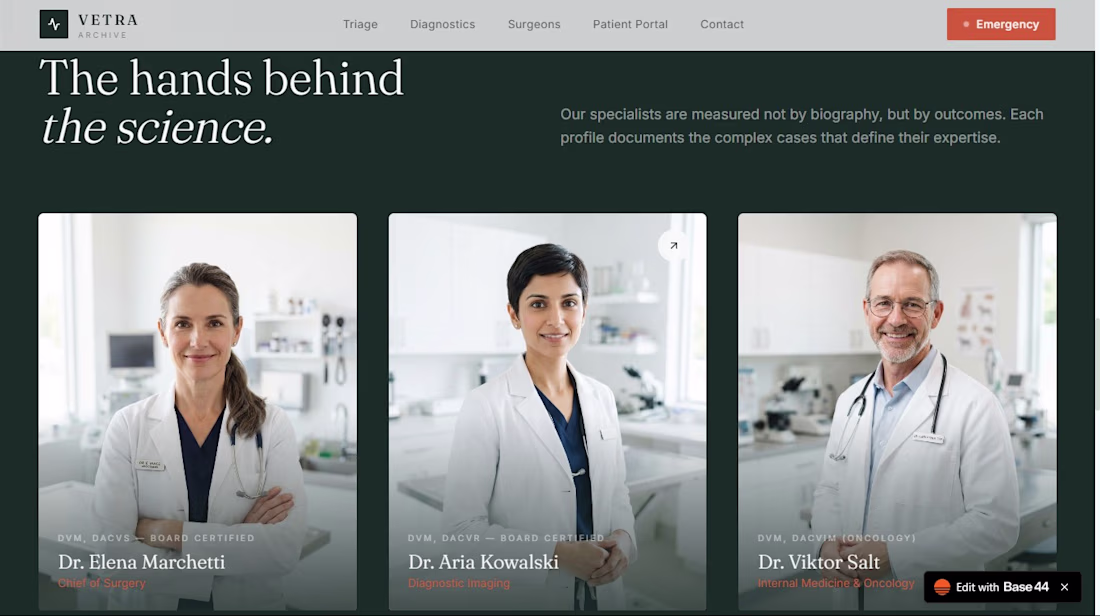Click the Edit with Base44 button

(x=1002, y=587)
